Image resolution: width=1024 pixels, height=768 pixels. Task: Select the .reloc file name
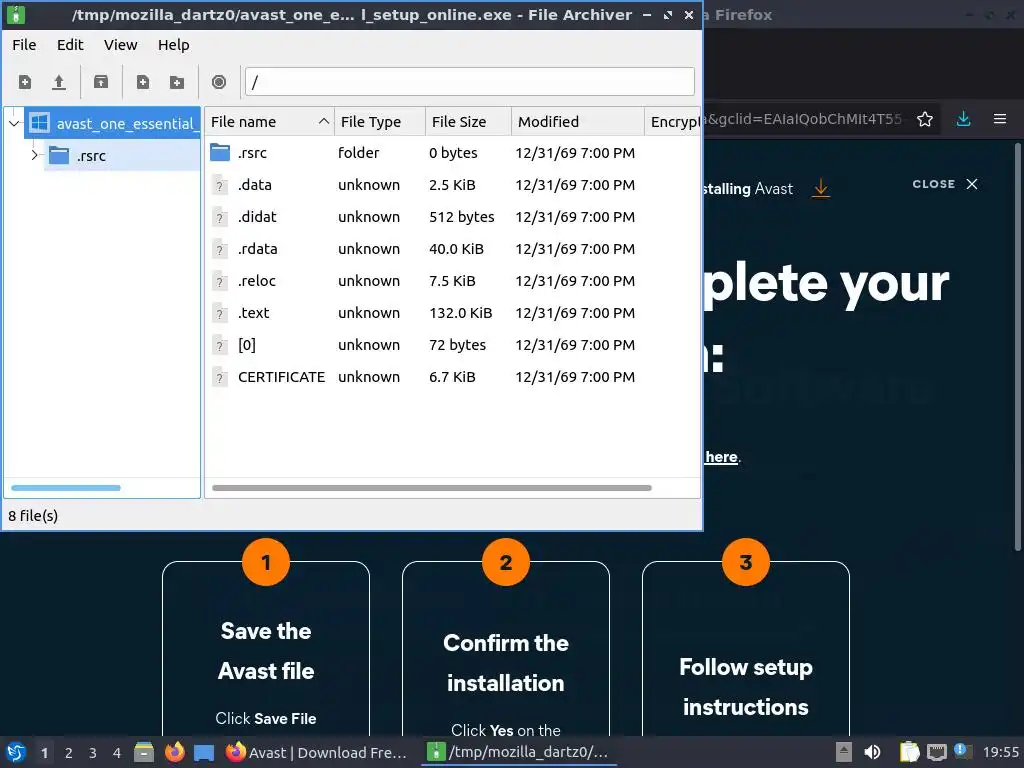(x=257, y=281)
